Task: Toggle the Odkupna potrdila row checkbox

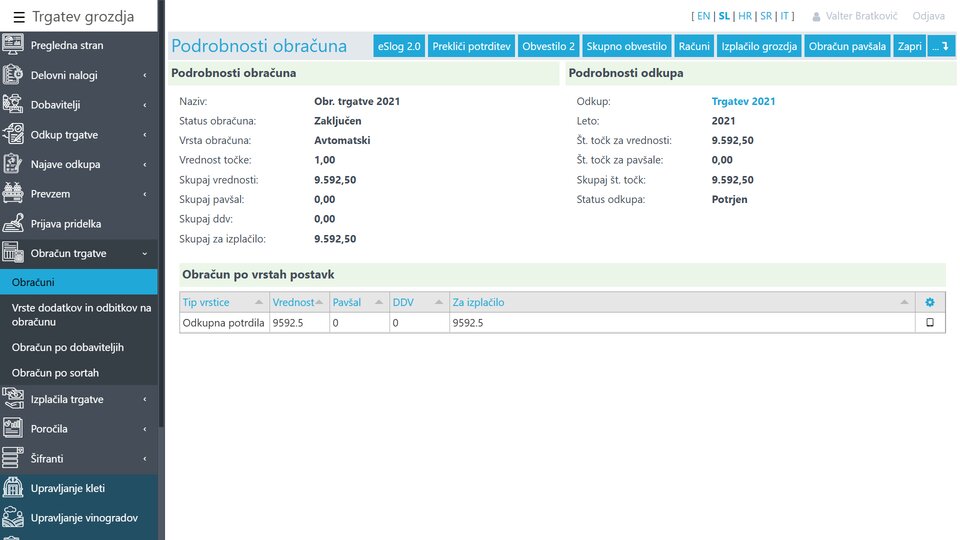Action: (930, 323)
